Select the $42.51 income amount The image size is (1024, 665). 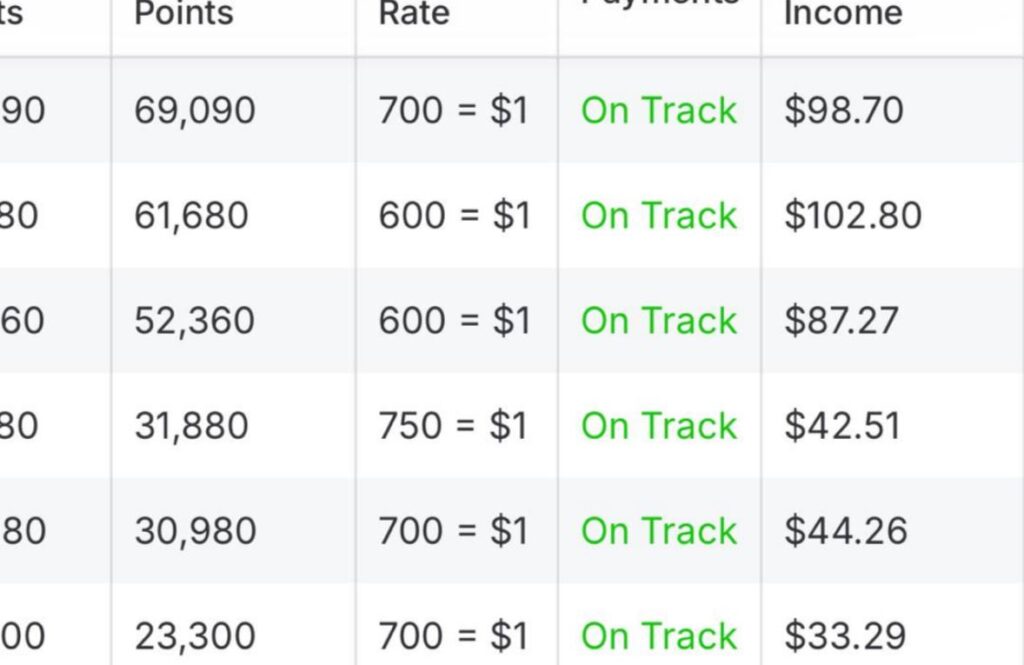[842, 426]
